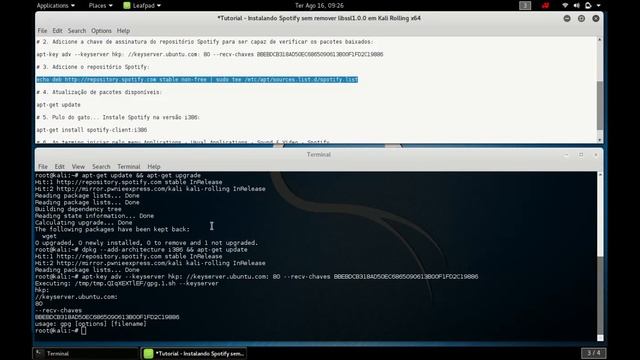The image size is (640, 360).
Task: Open the Leafpad Options menu
Action: click(x=101, y=31)
